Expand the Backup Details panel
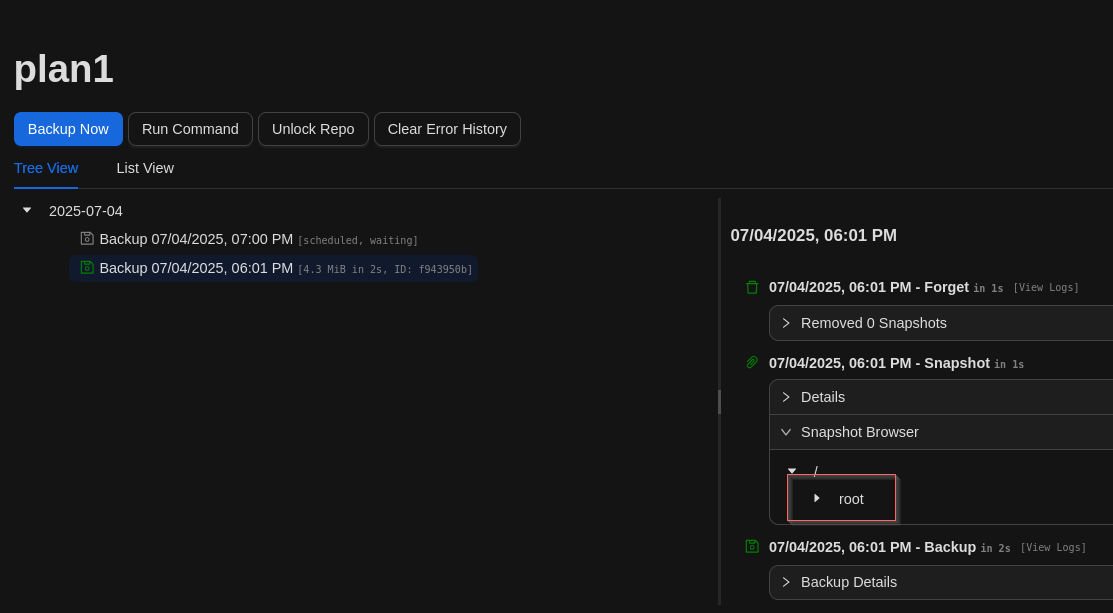 [786, 582]
